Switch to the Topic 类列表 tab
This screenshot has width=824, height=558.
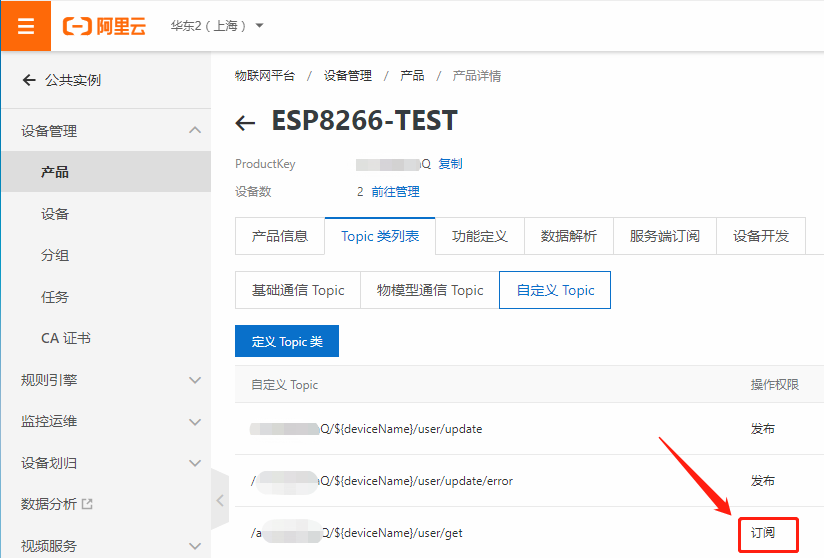pos(380,236)
